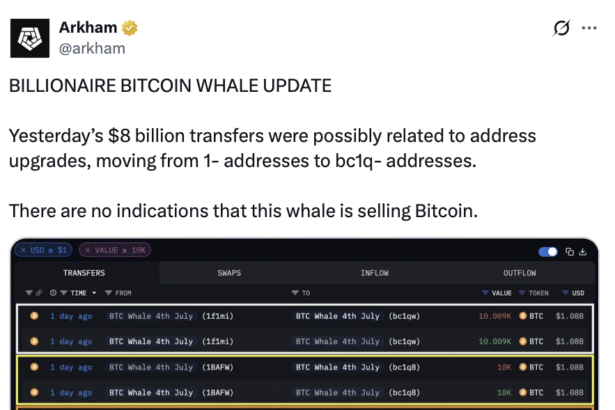615x410 pixels.
Task: Open the TO column filter
Action: click(295, 293)
